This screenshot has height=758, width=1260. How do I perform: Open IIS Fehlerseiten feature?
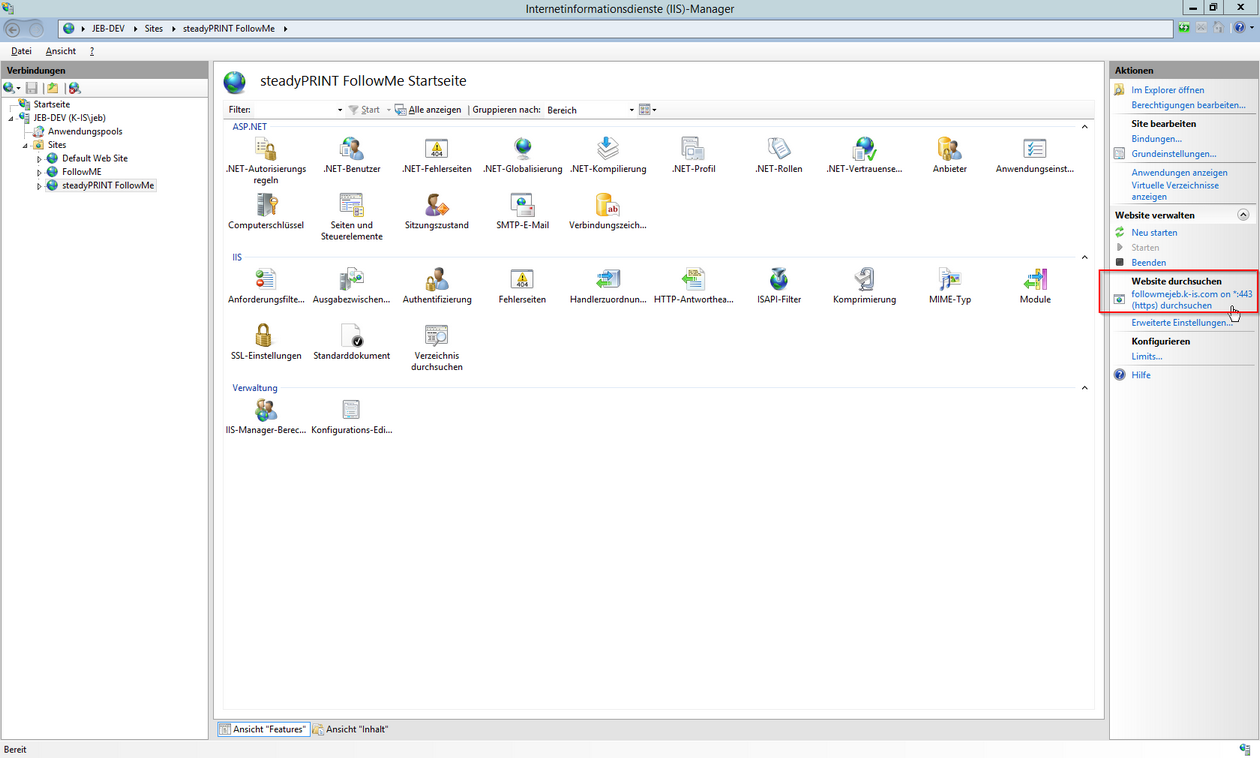522,287
